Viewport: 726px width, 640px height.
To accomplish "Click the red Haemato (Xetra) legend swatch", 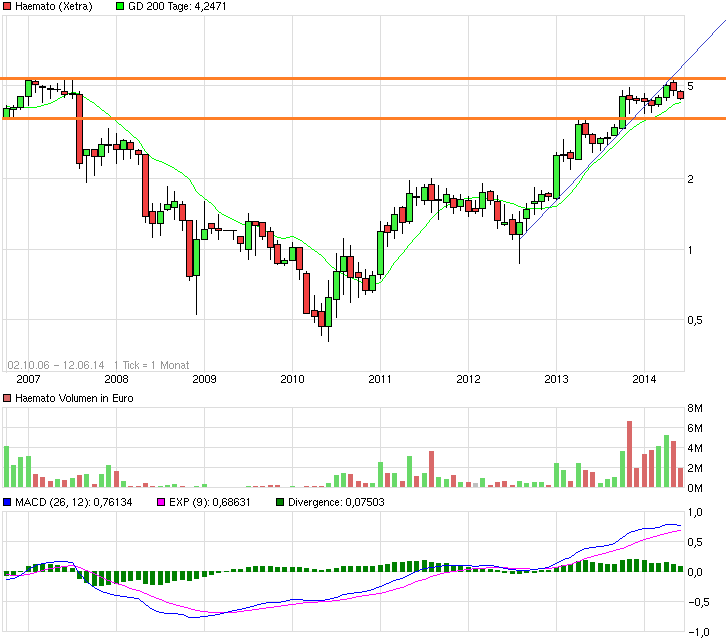I will tap(8, 7).
